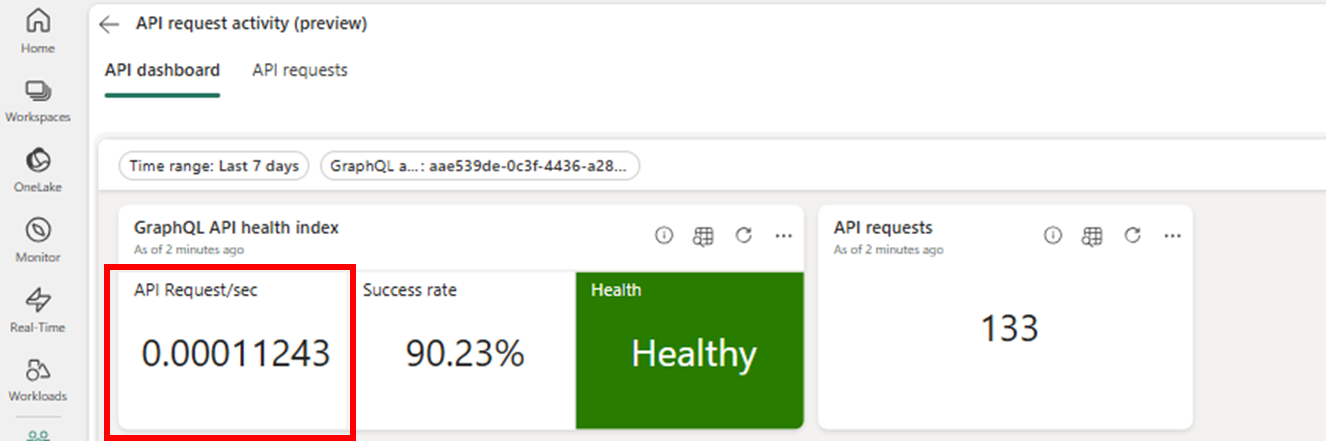Open more options for API requests tile

click(x=1172, y=235)
